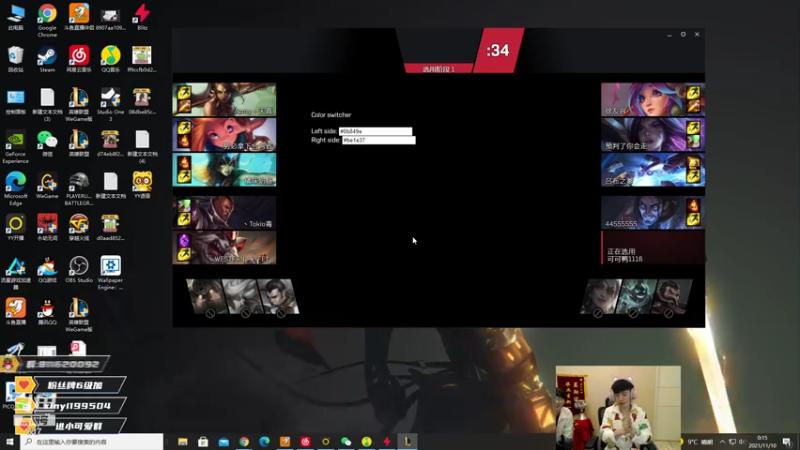
Task: Switch to Chrome on the taskbar
Action: [244, 441]
